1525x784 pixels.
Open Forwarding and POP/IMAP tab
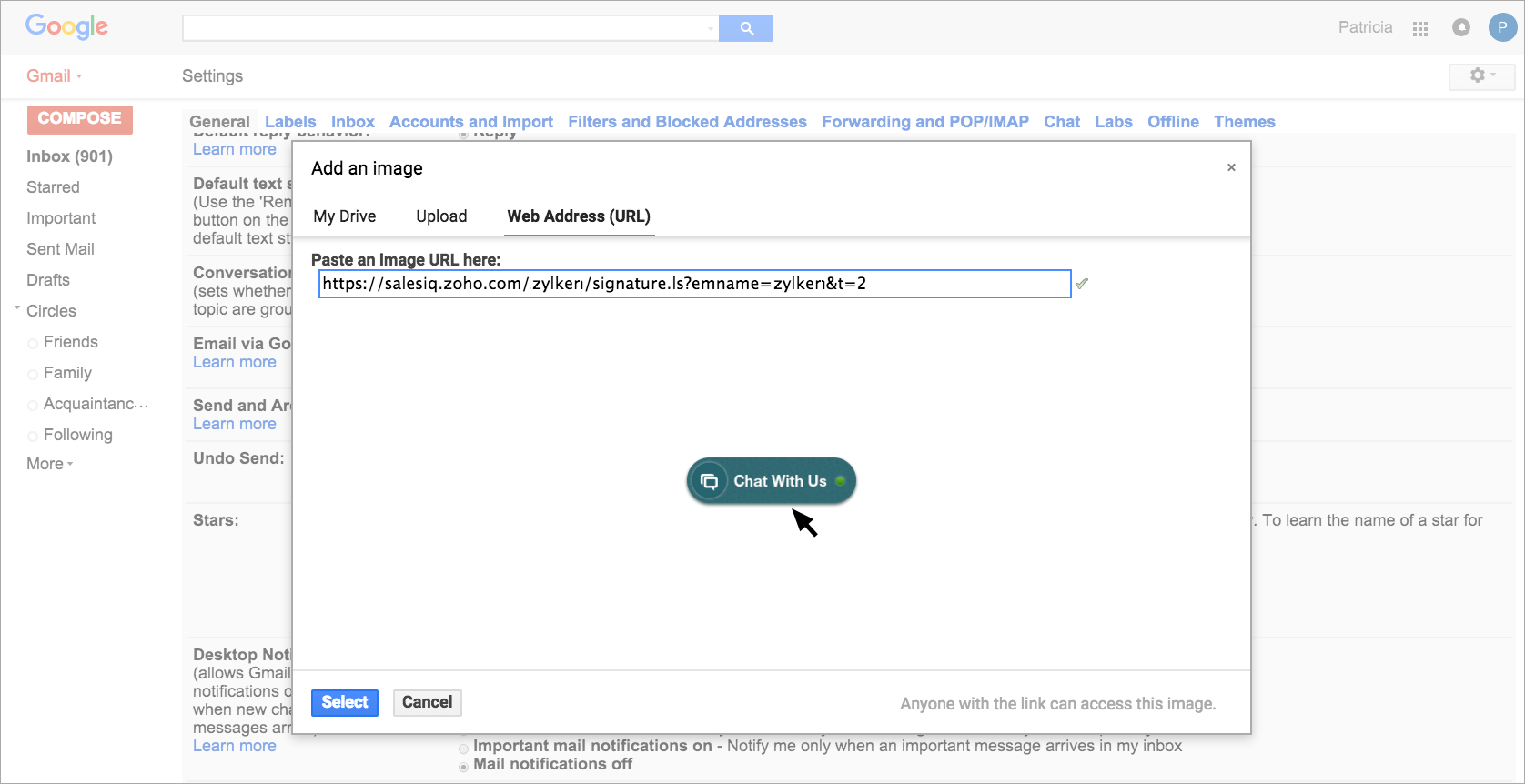925,122
